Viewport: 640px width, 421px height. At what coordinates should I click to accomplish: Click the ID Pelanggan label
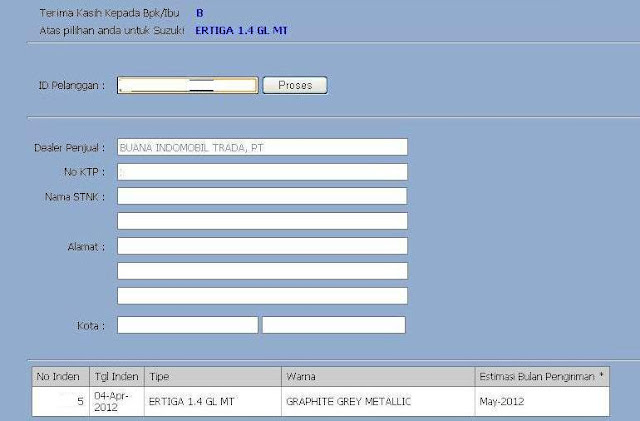pos(71,85)
